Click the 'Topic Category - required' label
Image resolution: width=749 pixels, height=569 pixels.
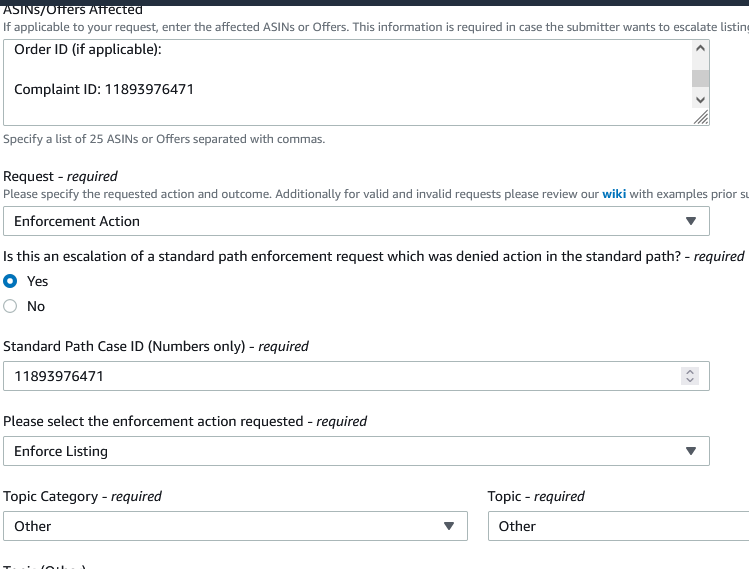[82, 496]
